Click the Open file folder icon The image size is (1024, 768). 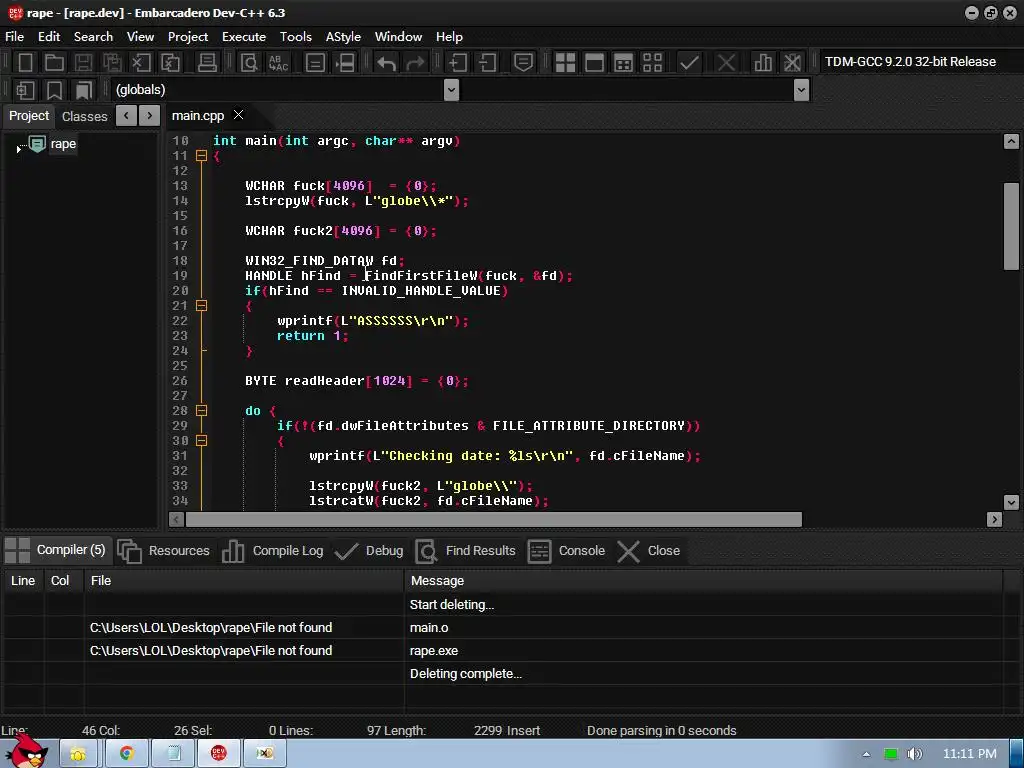(x=54, y=62)
